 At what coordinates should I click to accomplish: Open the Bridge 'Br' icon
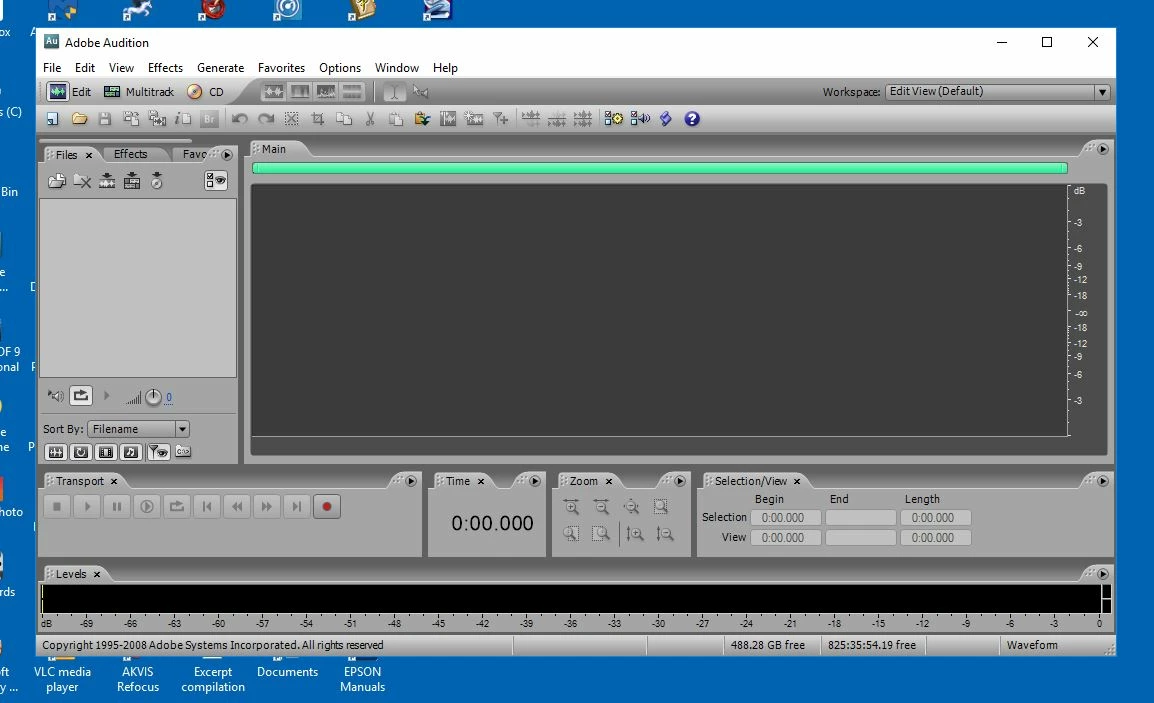tap(209, 119)
